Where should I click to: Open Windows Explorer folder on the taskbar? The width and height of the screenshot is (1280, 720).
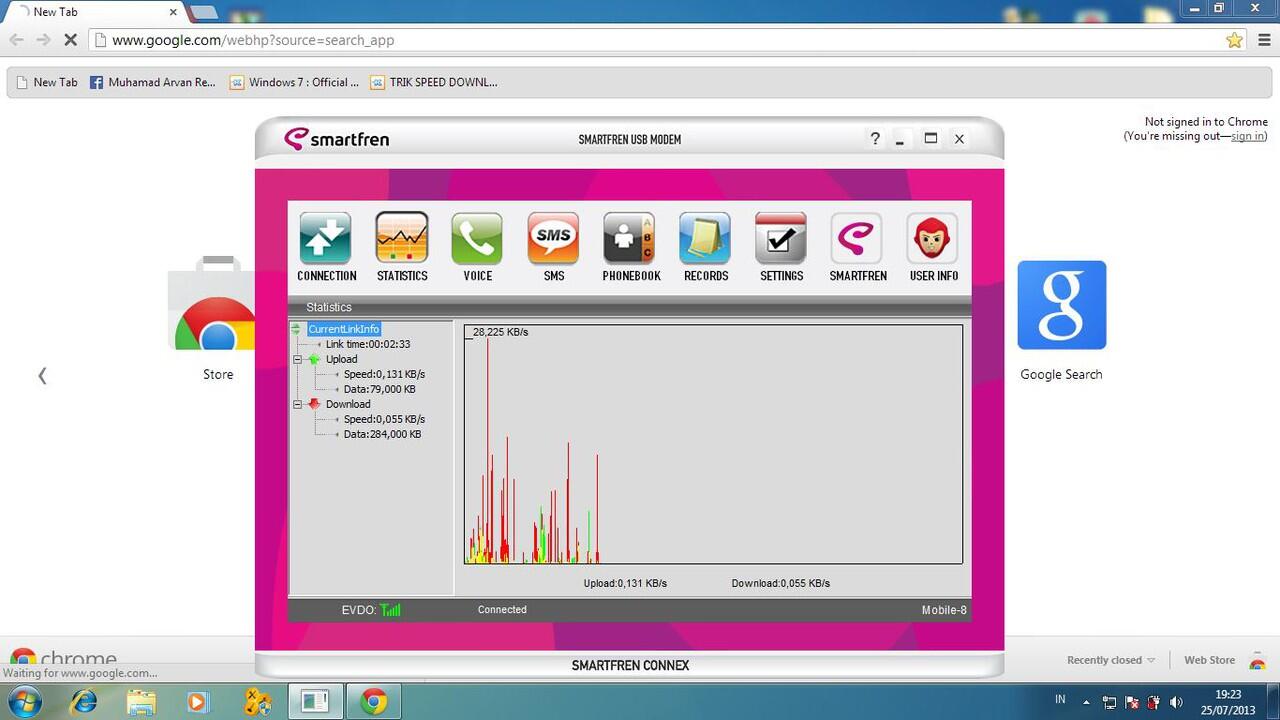[141, 701]
